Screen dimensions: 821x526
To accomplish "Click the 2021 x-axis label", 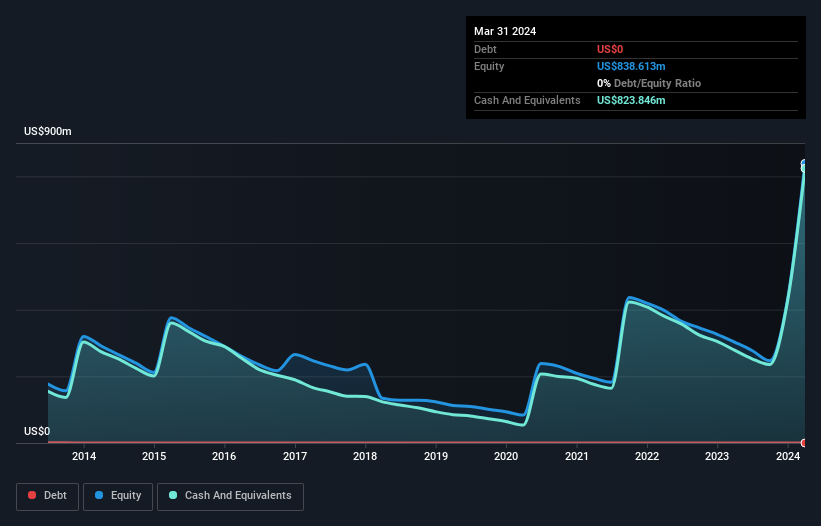I will click(x=576, y=456).
